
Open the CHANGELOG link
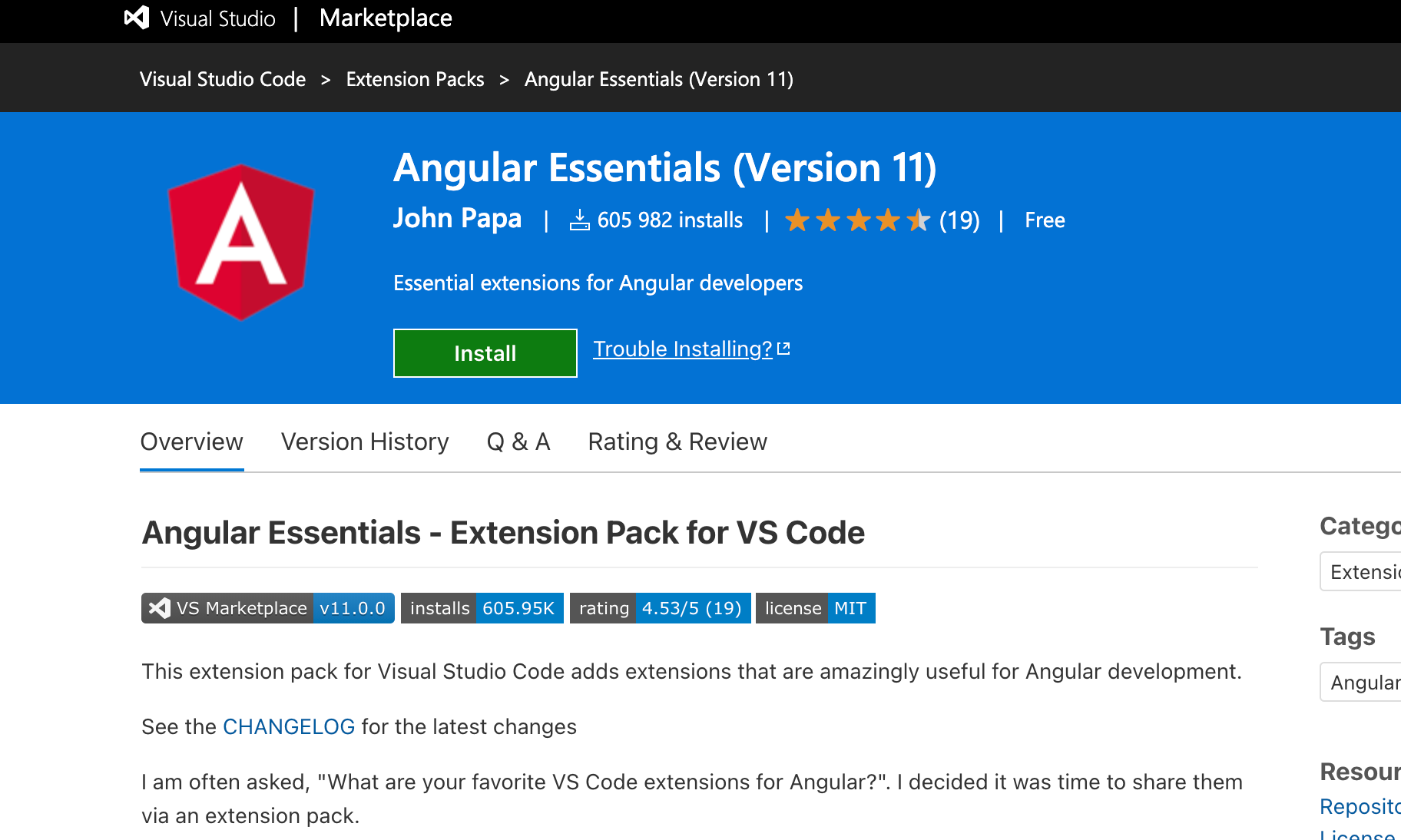point(289,726)
